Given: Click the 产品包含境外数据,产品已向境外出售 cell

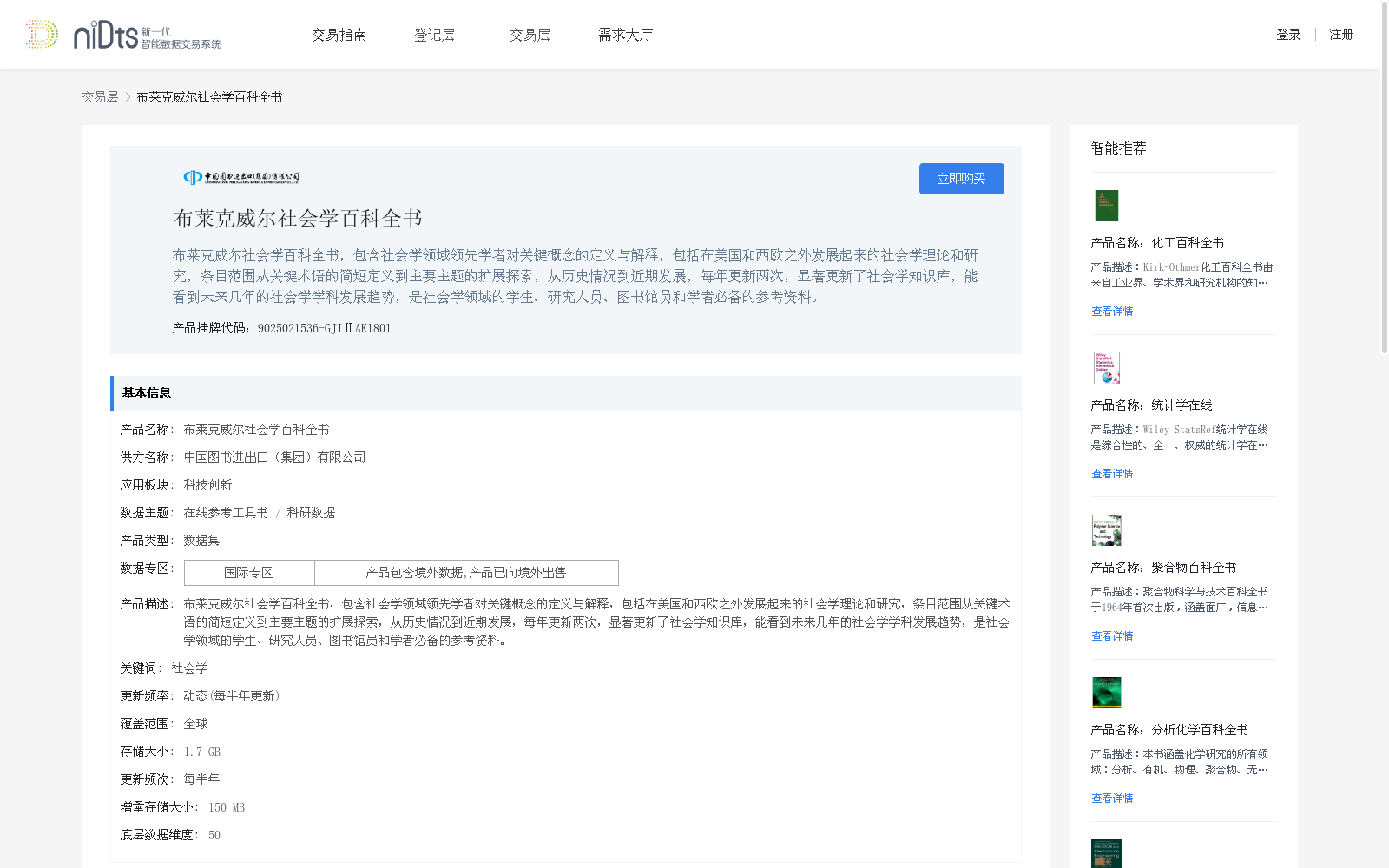Looking at the screenshot, I should coord(466,573).
